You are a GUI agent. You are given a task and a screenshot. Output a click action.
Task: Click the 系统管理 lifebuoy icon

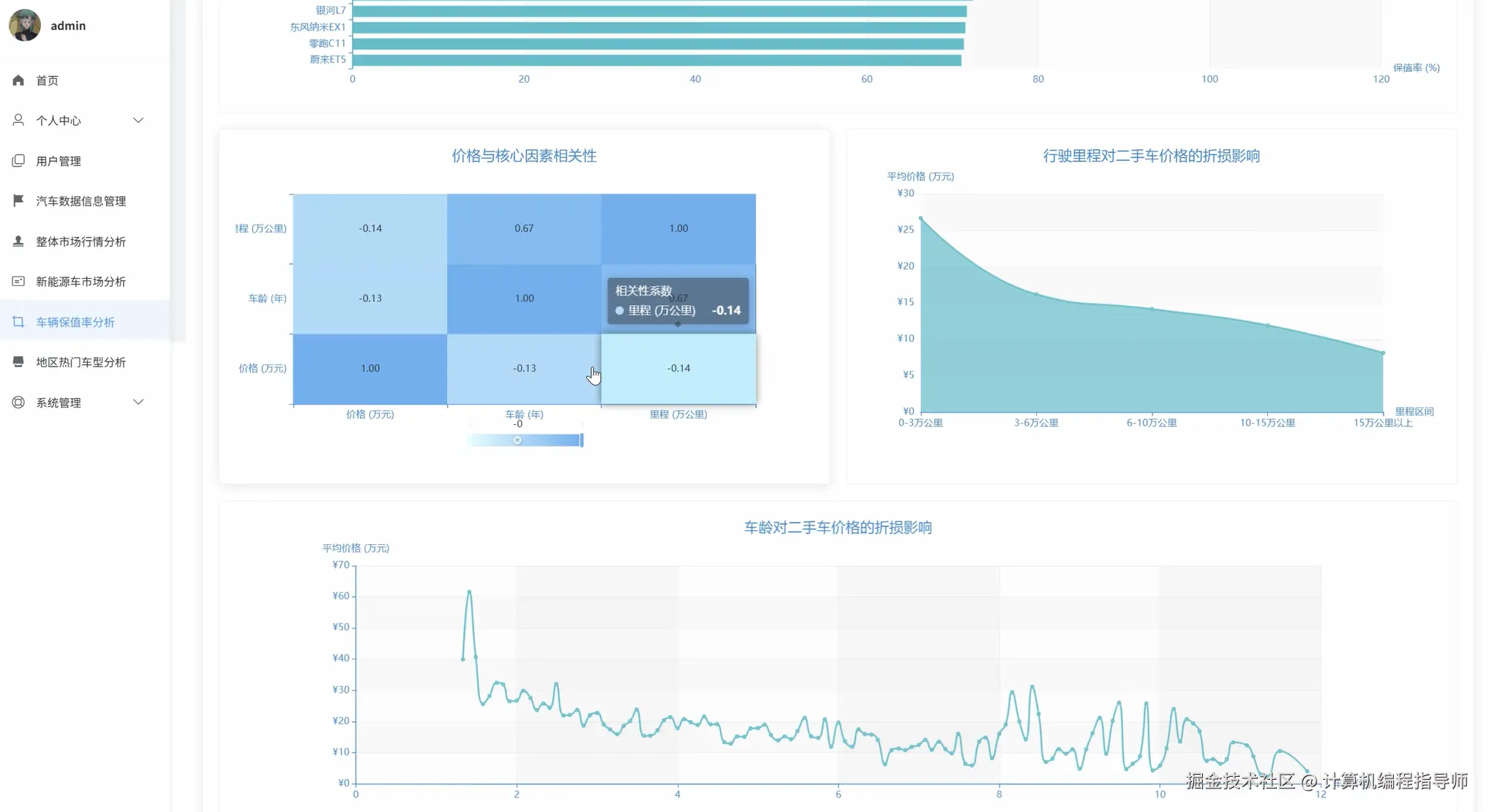pos(18,402)
